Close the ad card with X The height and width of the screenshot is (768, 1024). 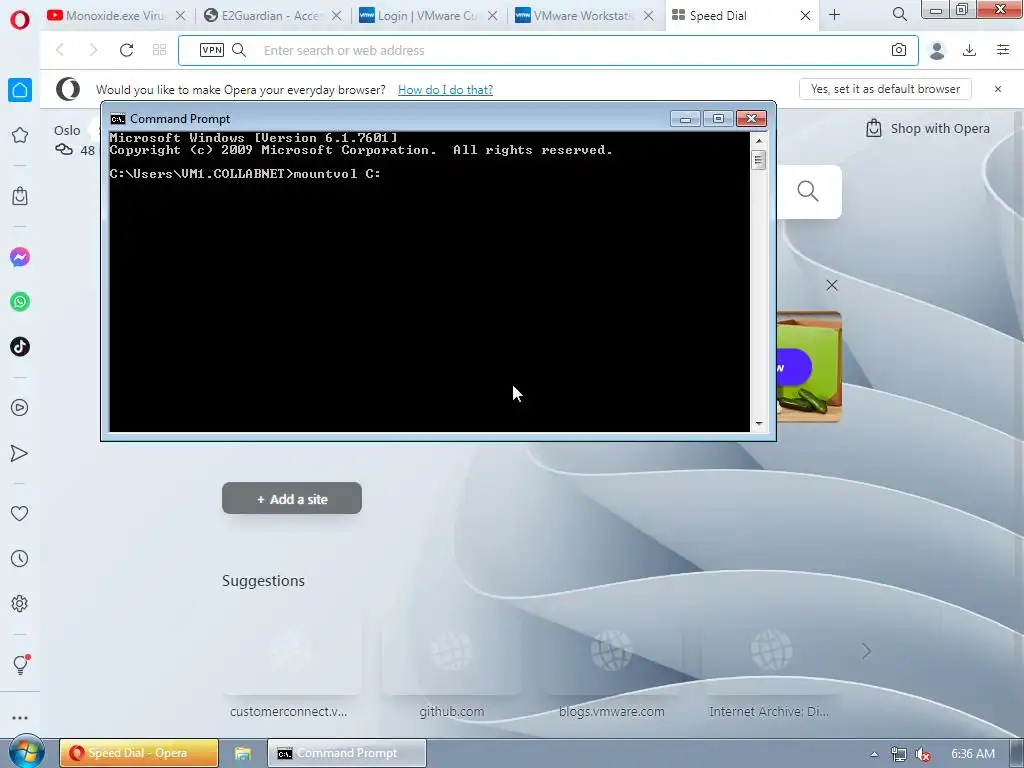tap(831, 285)
